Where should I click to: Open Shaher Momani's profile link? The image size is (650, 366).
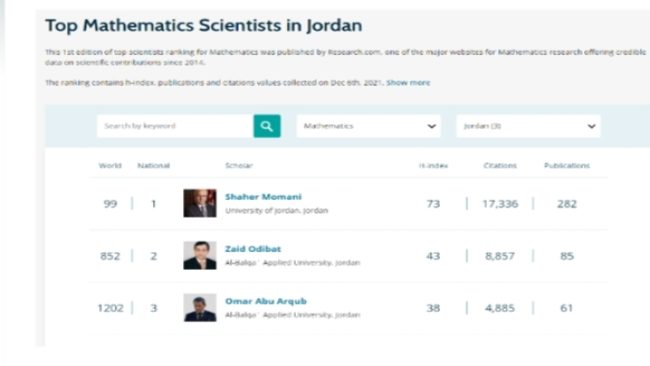pyautogui.click(x=263, y=197)
